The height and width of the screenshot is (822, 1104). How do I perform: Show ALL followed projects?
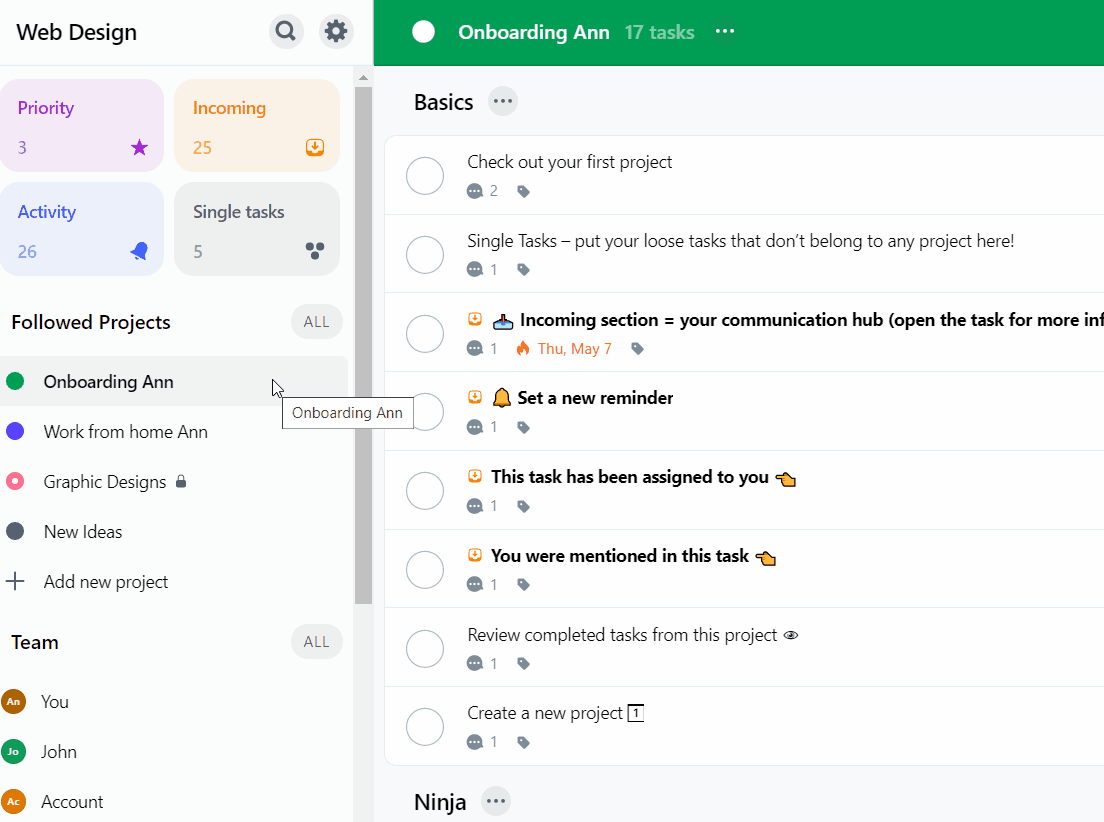click(316, 322)
